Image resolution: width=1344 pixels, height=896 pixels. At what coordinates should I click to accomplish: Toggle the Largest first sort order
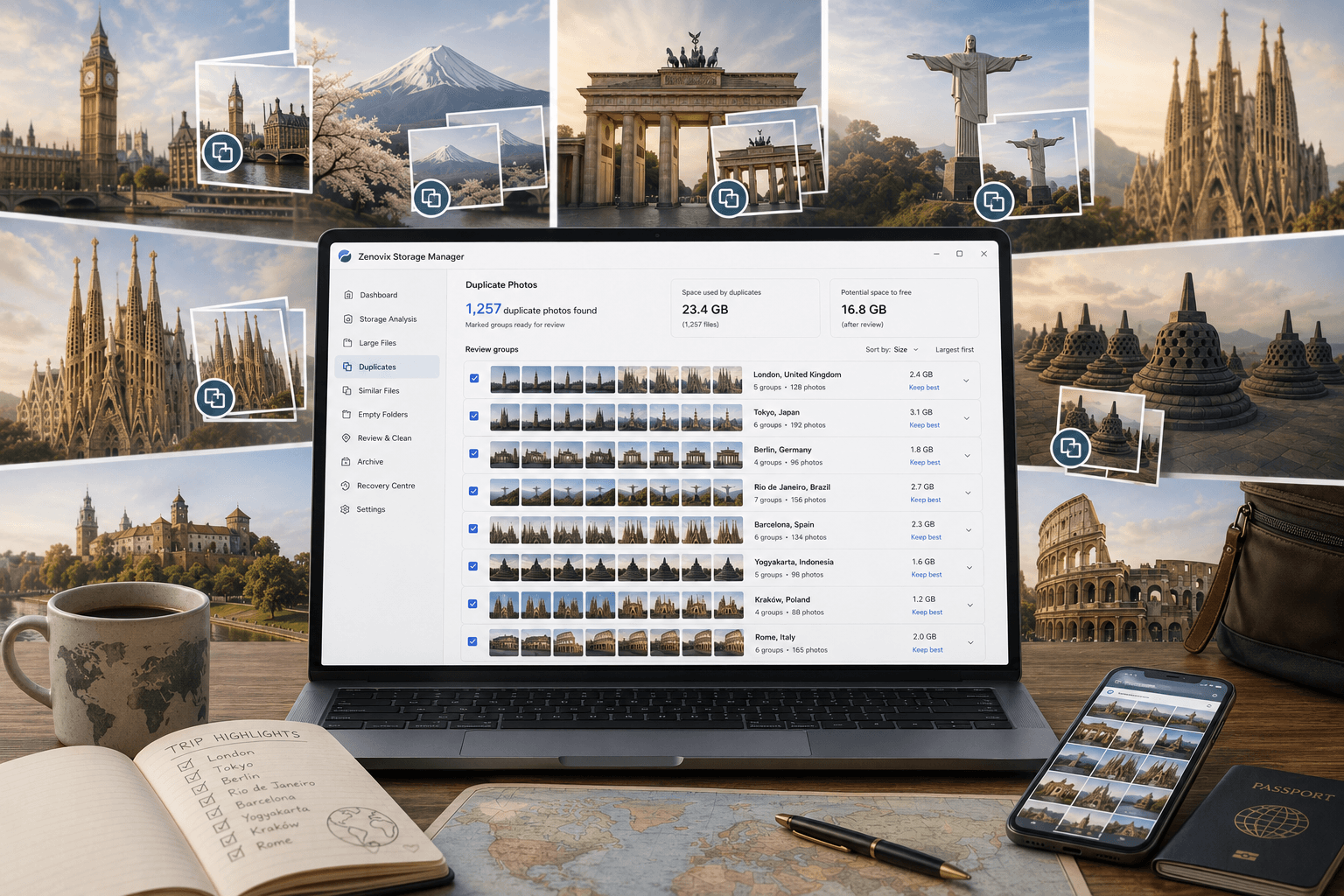point(955,350)
